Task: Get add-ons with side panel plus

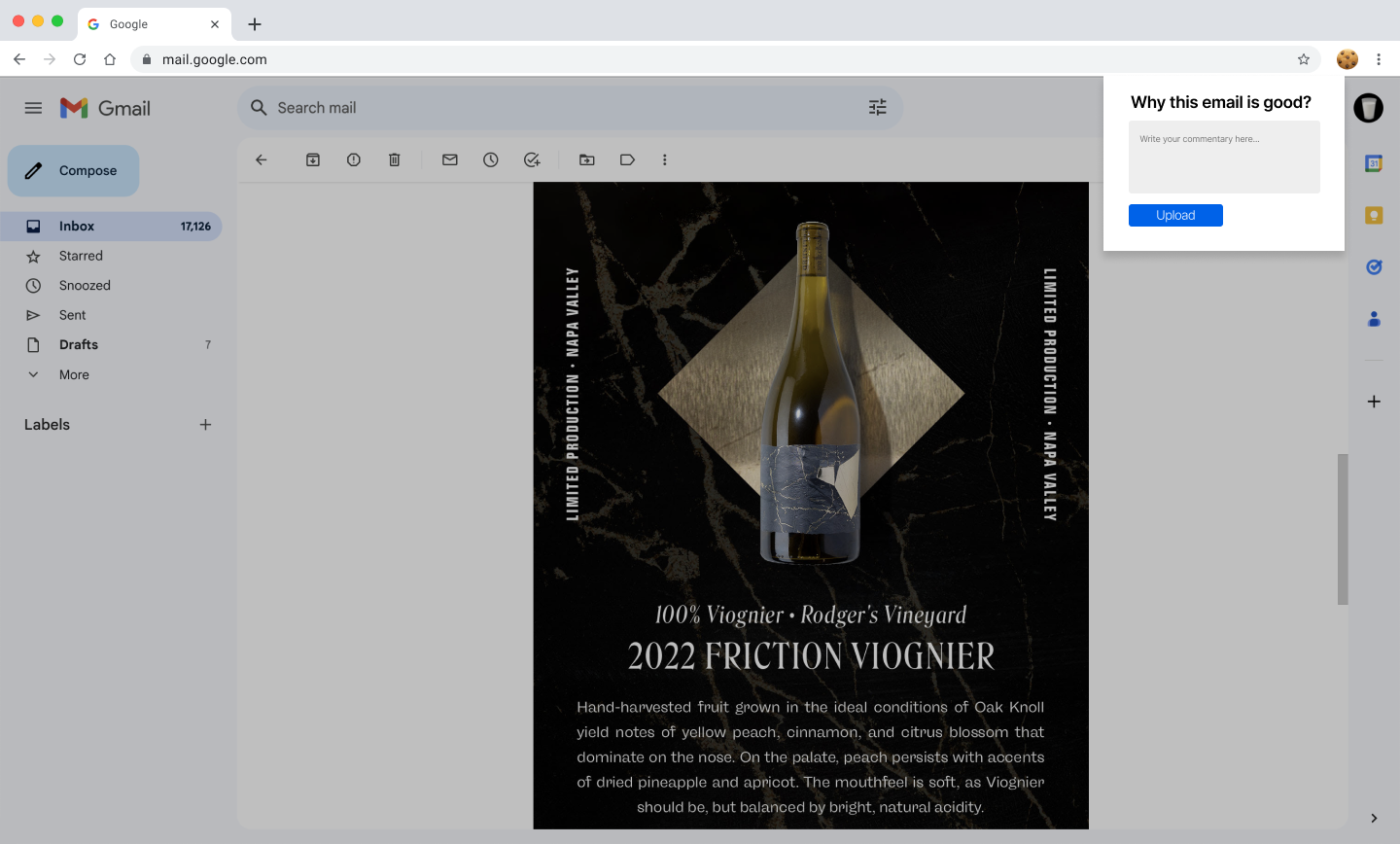Action: (1374, 402)
